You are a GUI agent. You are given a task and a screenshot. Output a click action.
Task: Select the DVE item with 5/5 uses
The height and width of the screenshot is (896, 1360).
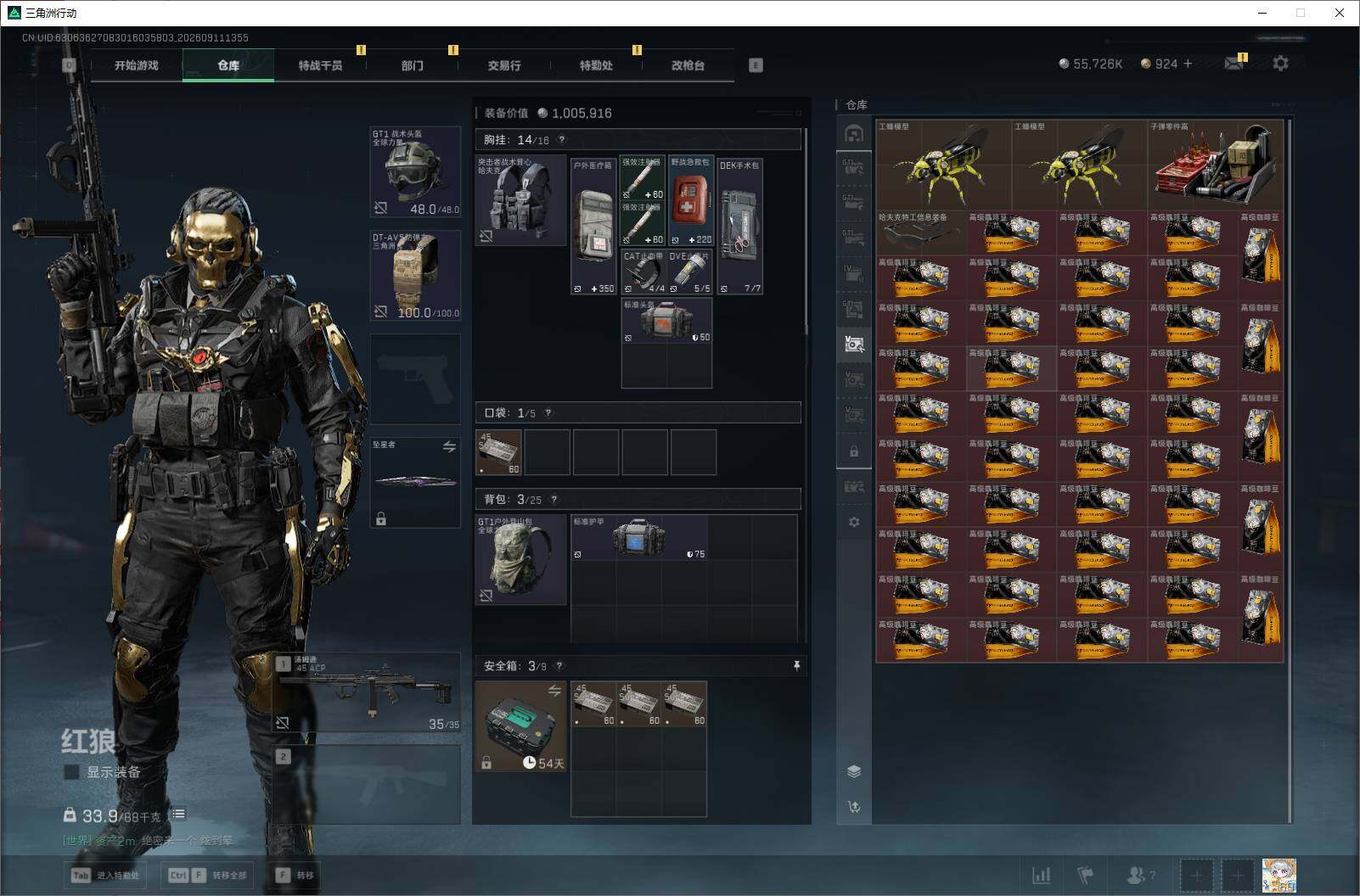pyautogui.click(x=690, y=272)
